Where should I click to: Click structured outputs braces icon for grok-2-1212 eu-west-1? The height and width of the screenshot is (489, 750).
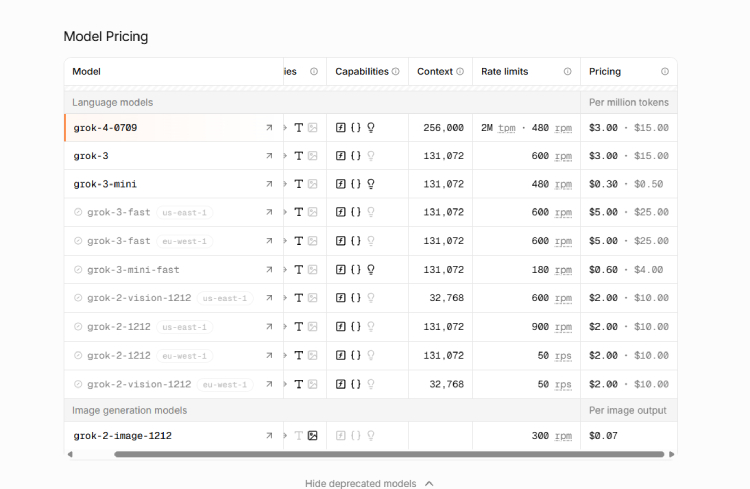point(355,356)
